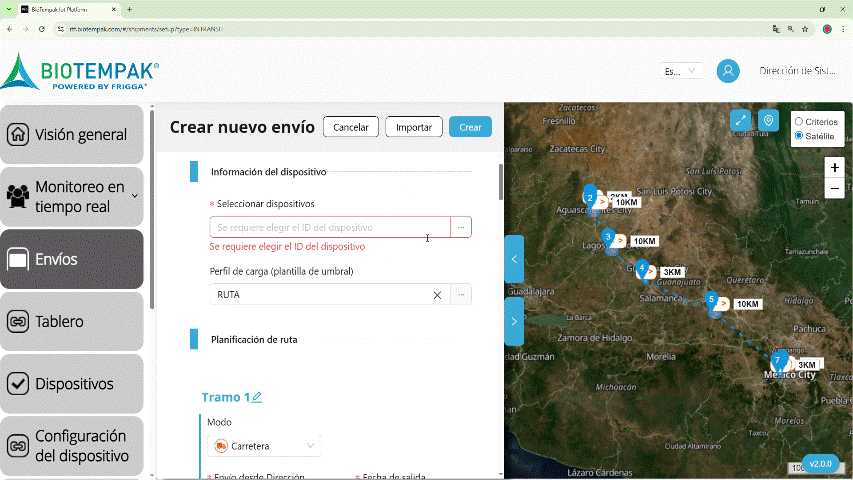853x480 pixels.
Task: Zoom out on the map
Action: point(834,189)
